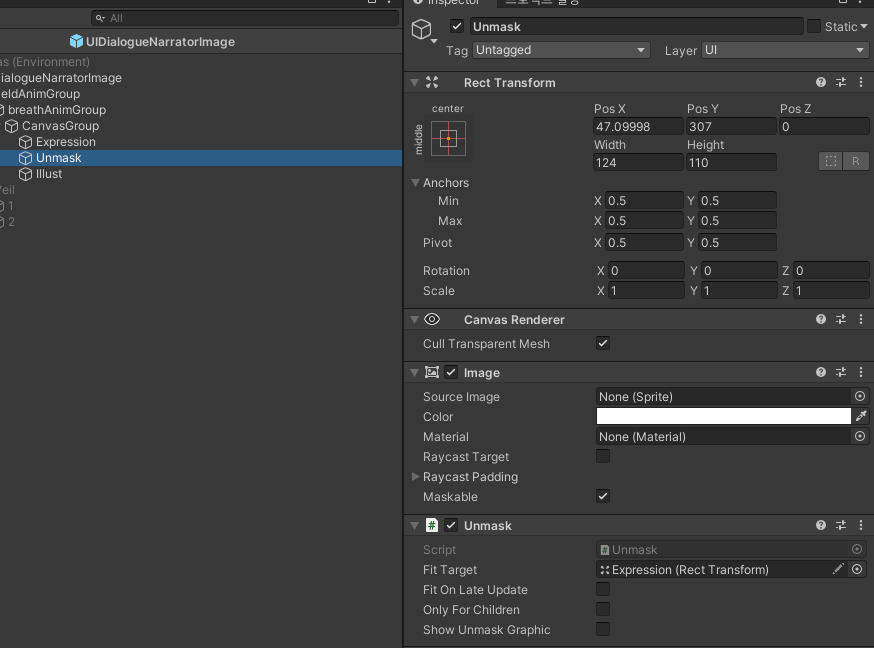Open the GameObject icon picker in Inspector
874x648 pixels.
click(x=422, y=29)
